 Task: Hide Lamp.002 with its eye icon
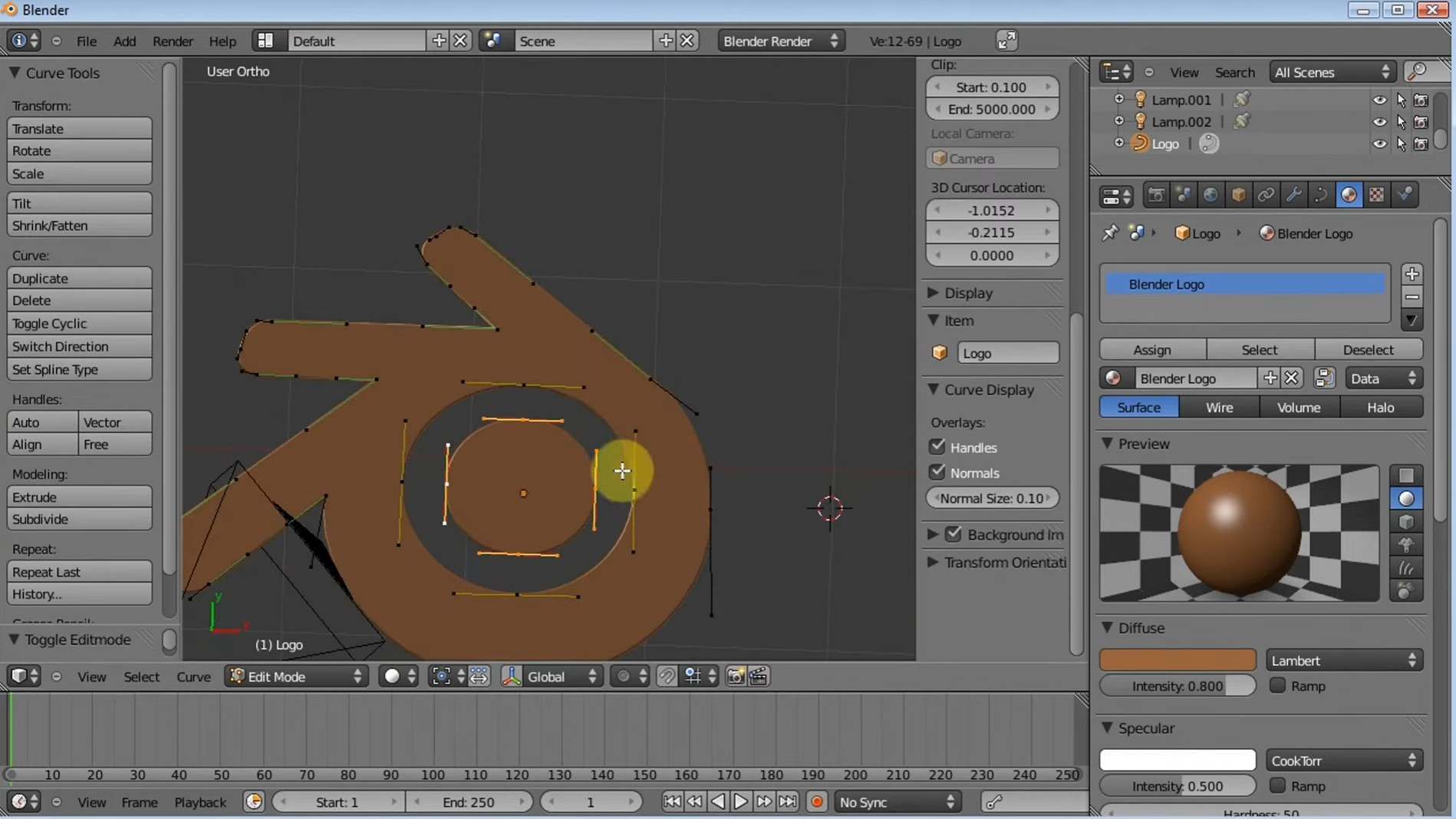1379,121
